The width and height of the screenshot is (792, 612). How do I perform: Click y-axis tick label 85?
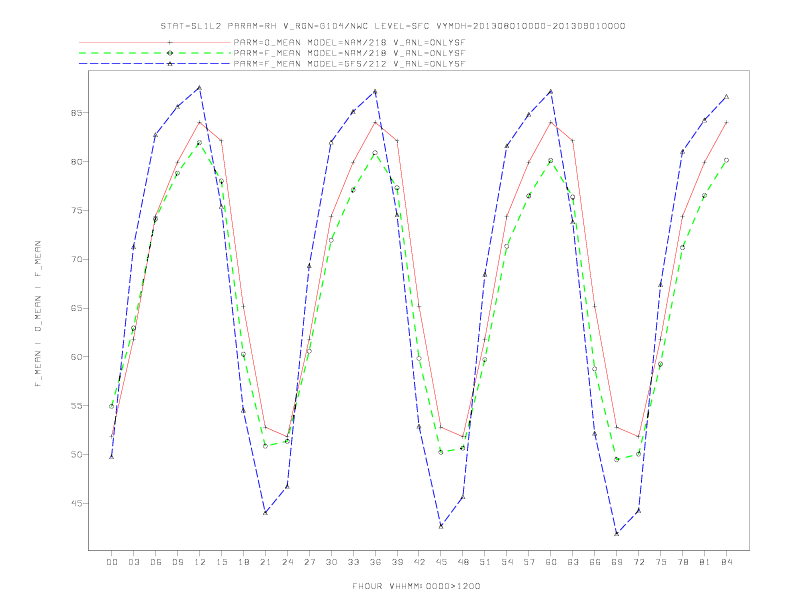click(x=76, y=113)
